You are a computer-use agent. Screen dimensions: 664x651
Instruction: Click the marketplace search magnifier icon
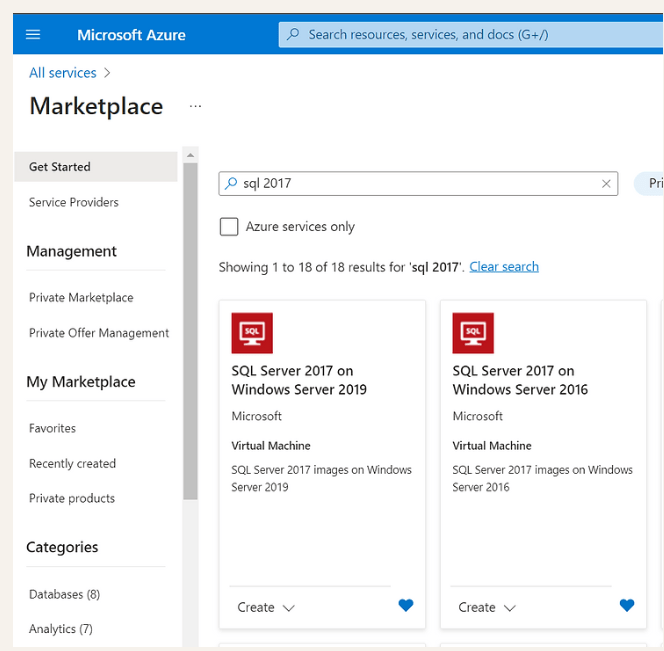click(x=231, y=183)
